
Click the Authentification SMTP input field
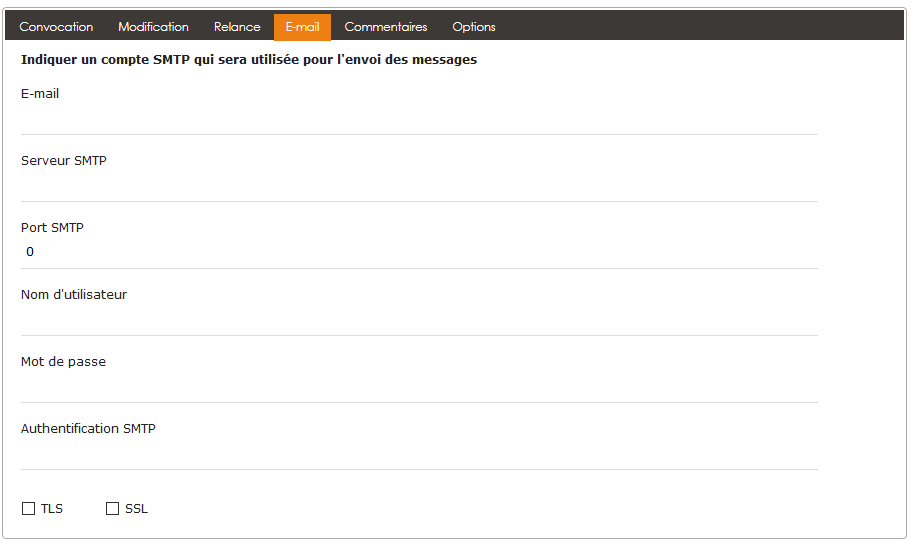click(419, 454)
